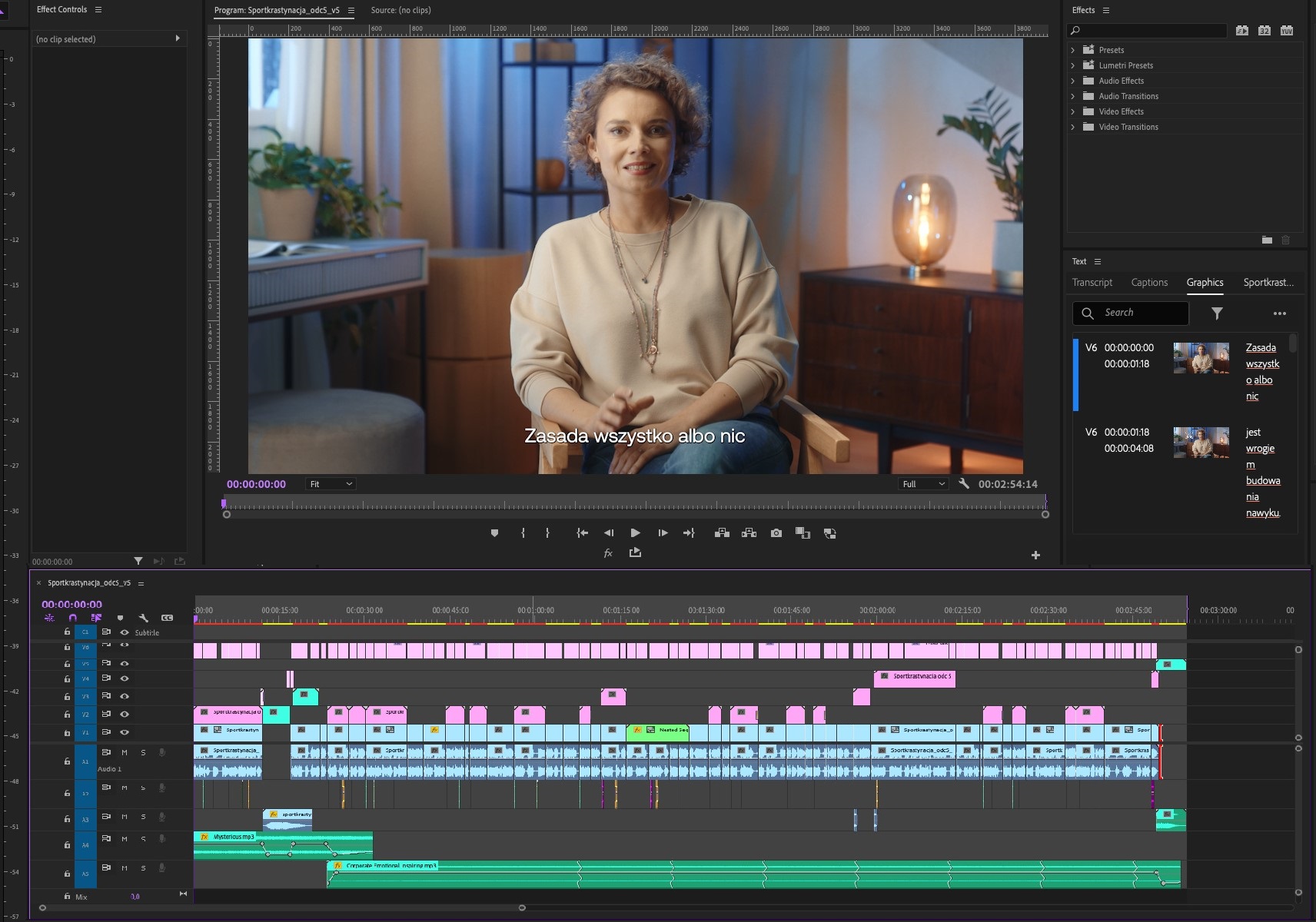1316x922 pixels.
Task: Solo the A5 audio track
Action: pyautogui.click(x=143, y=868)
